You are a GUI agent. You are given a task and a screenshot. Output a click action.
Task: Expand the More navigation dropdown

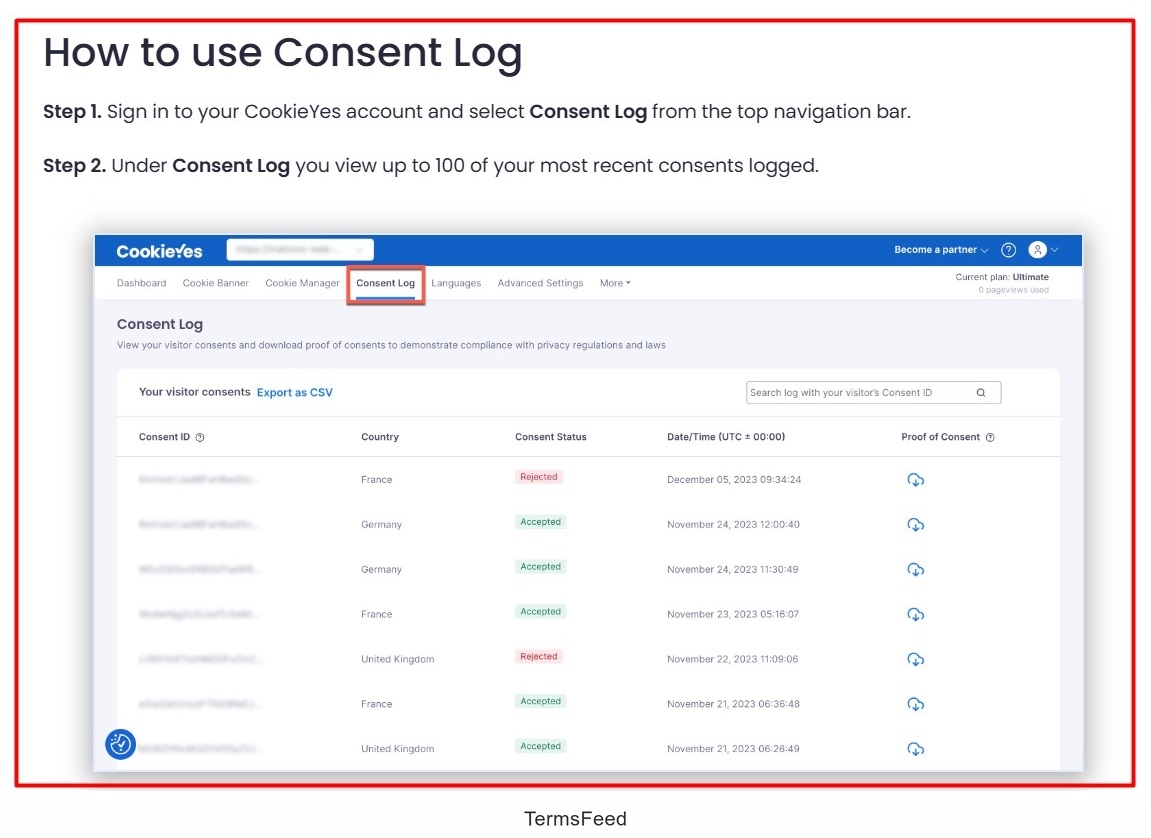pos(615,283)
